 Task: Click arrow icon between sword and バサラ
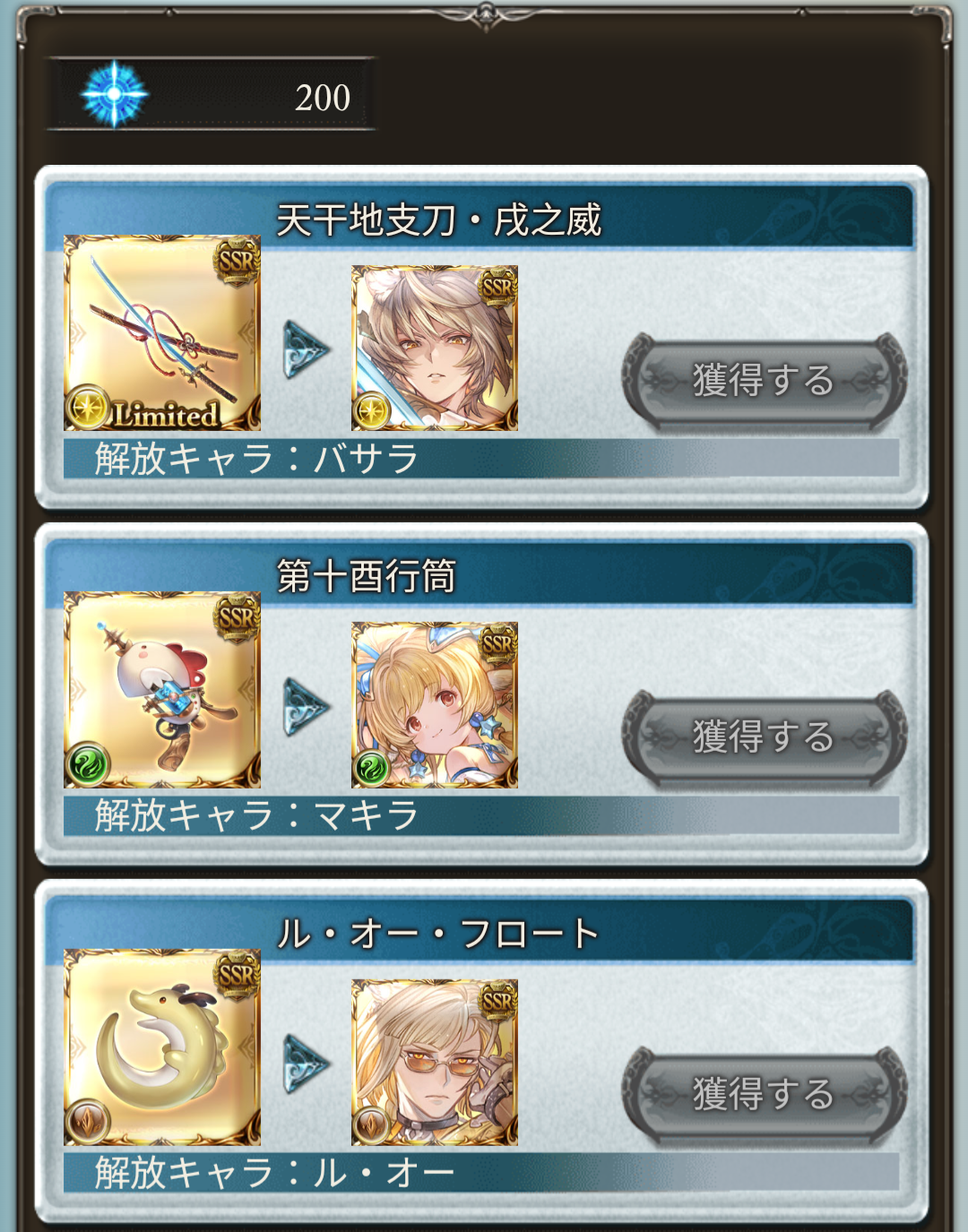click(306, 349)
